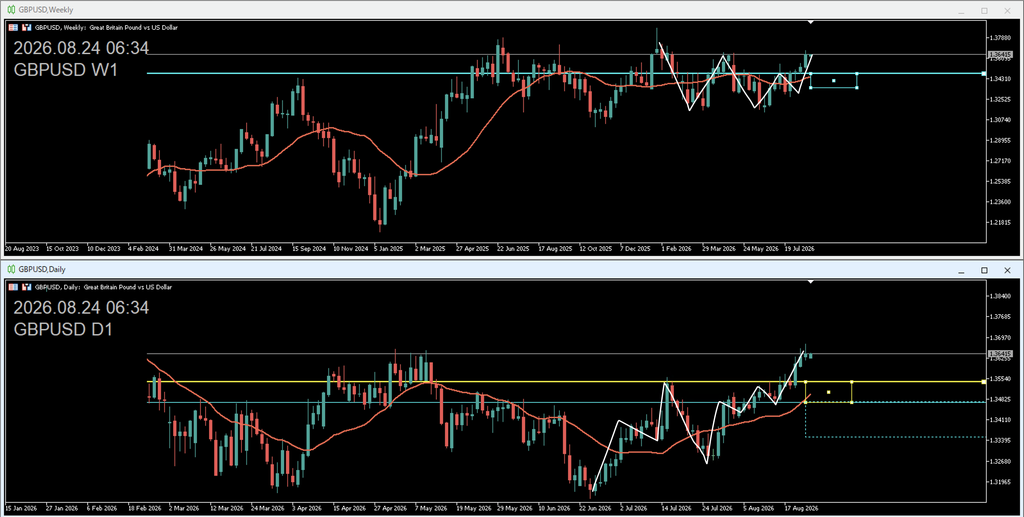This screenshot has height=517, width=1024.
Task: Click the 1.34110 price level on Daily scale
Action: point(1002,420)
